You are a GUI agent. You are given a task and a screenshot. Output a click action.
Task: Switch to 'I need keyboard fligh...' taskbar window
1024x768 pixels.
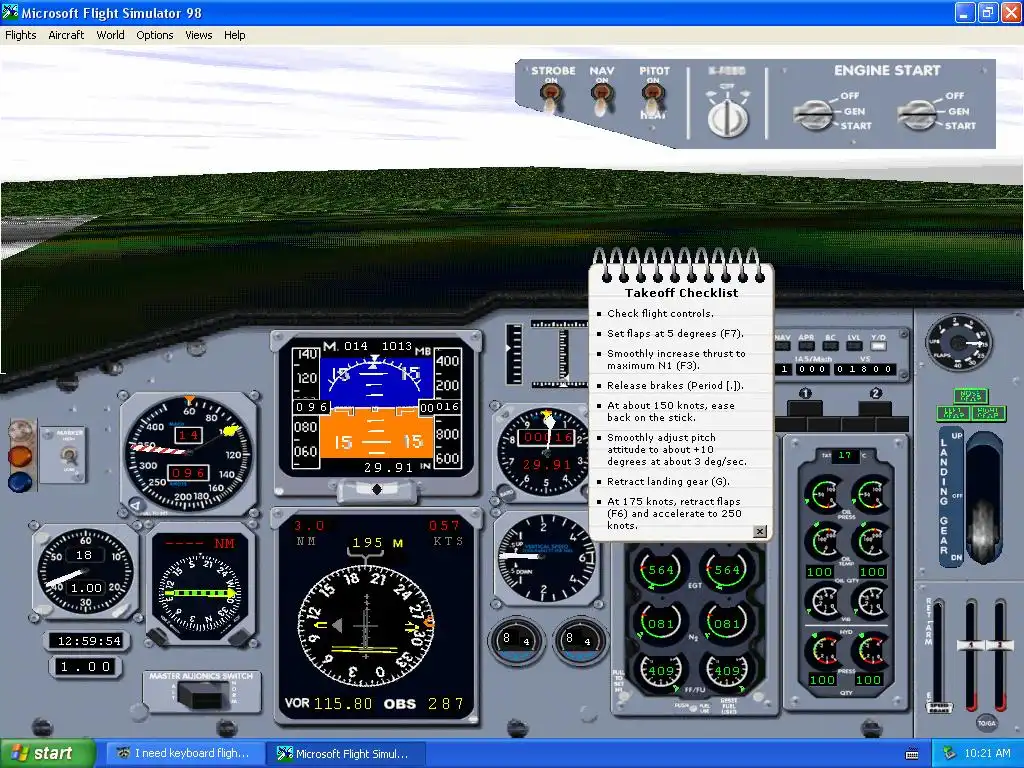click(185, 754)
